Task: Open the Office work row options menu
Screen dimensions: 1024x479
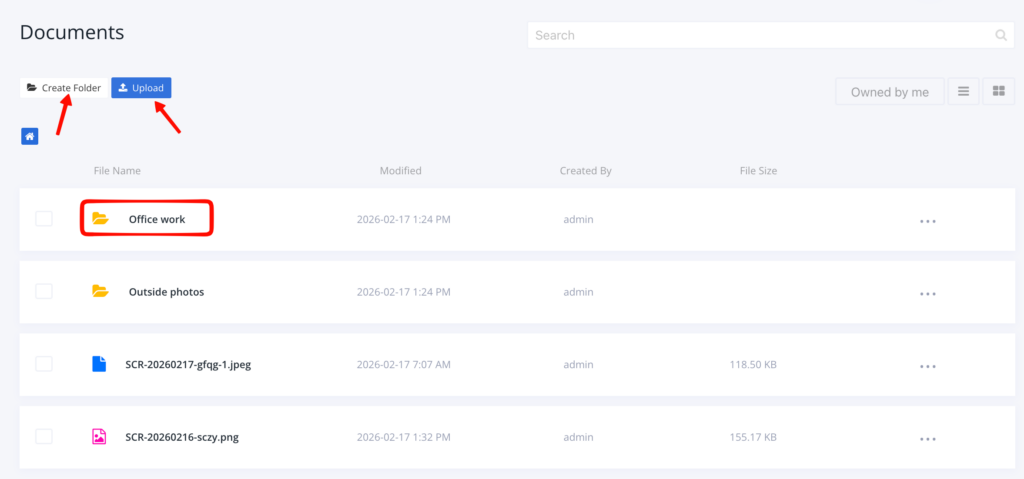Action: pos(928,221)
